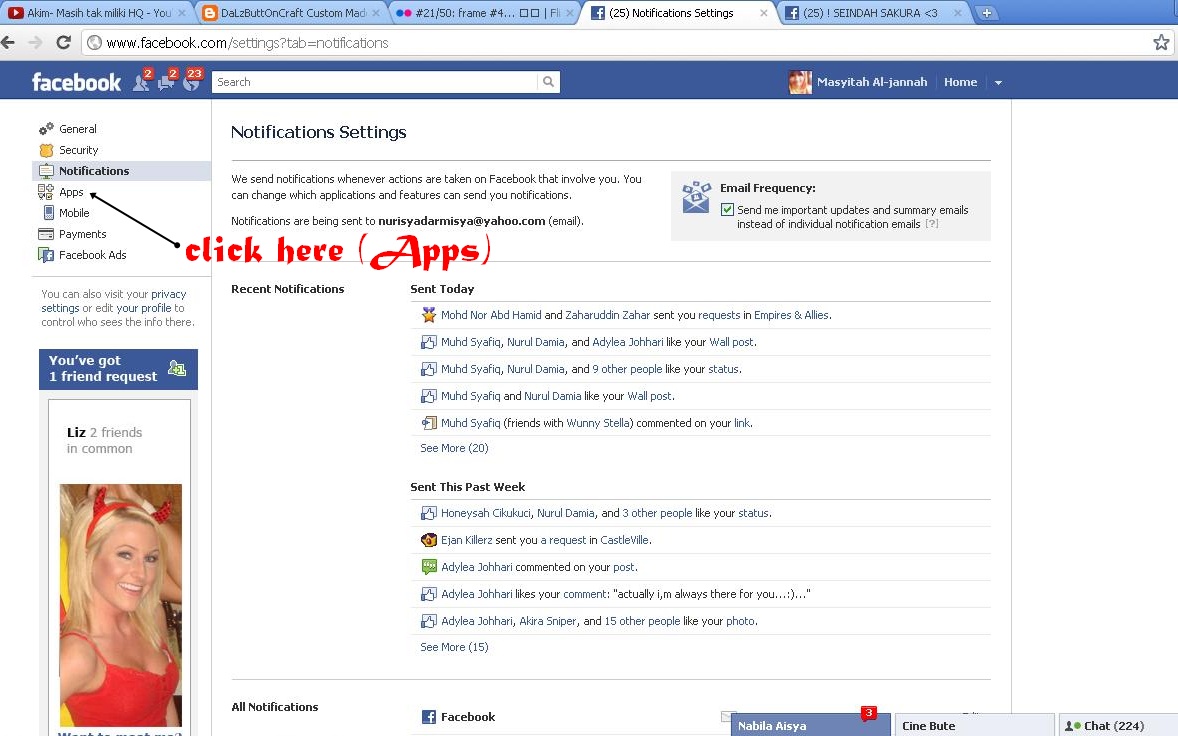Click Masyitah Al-jannah profile picture

pos(800,82)
